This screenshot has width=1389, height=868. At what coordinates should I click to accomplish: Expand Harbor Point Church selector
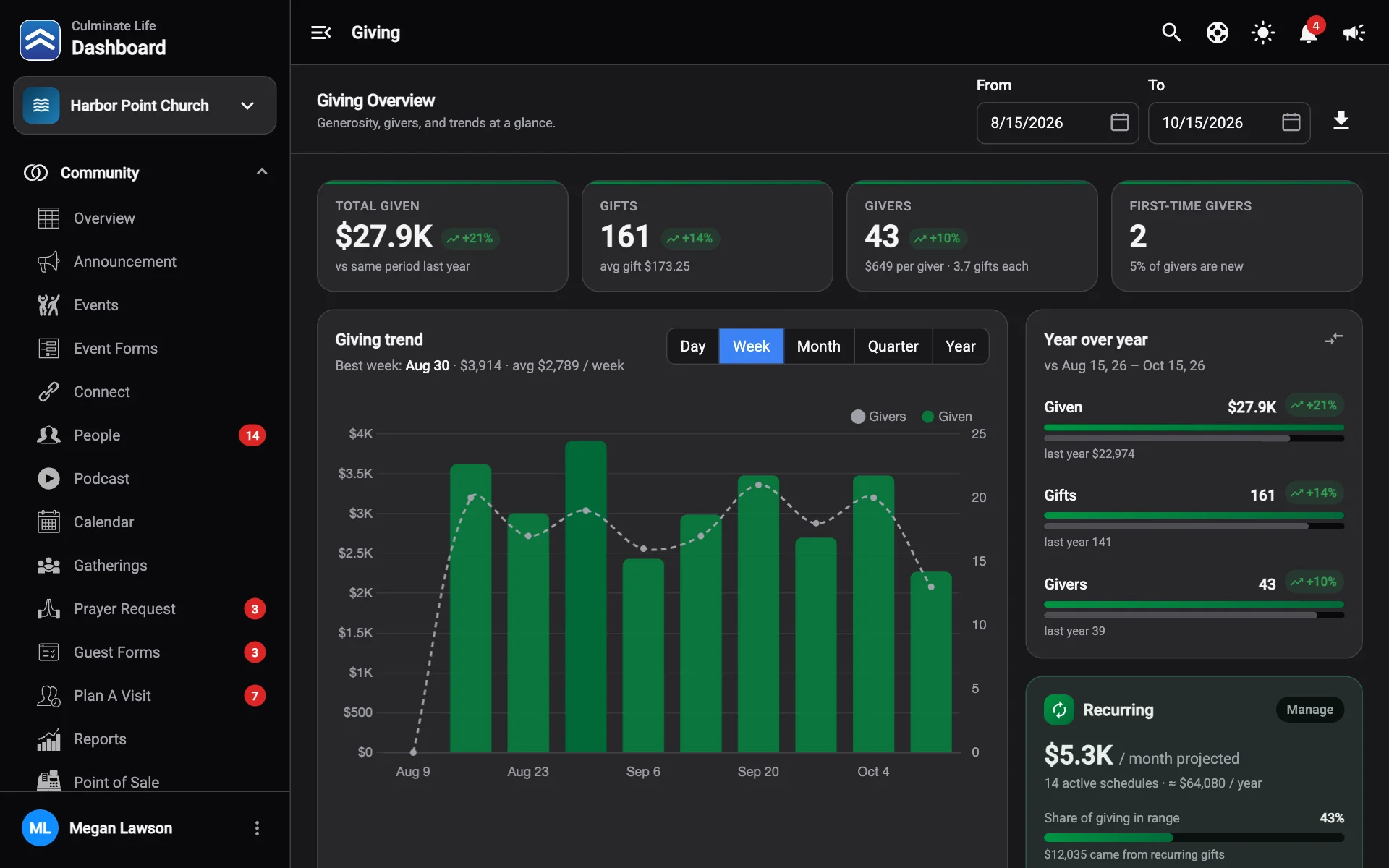point(145,106)
